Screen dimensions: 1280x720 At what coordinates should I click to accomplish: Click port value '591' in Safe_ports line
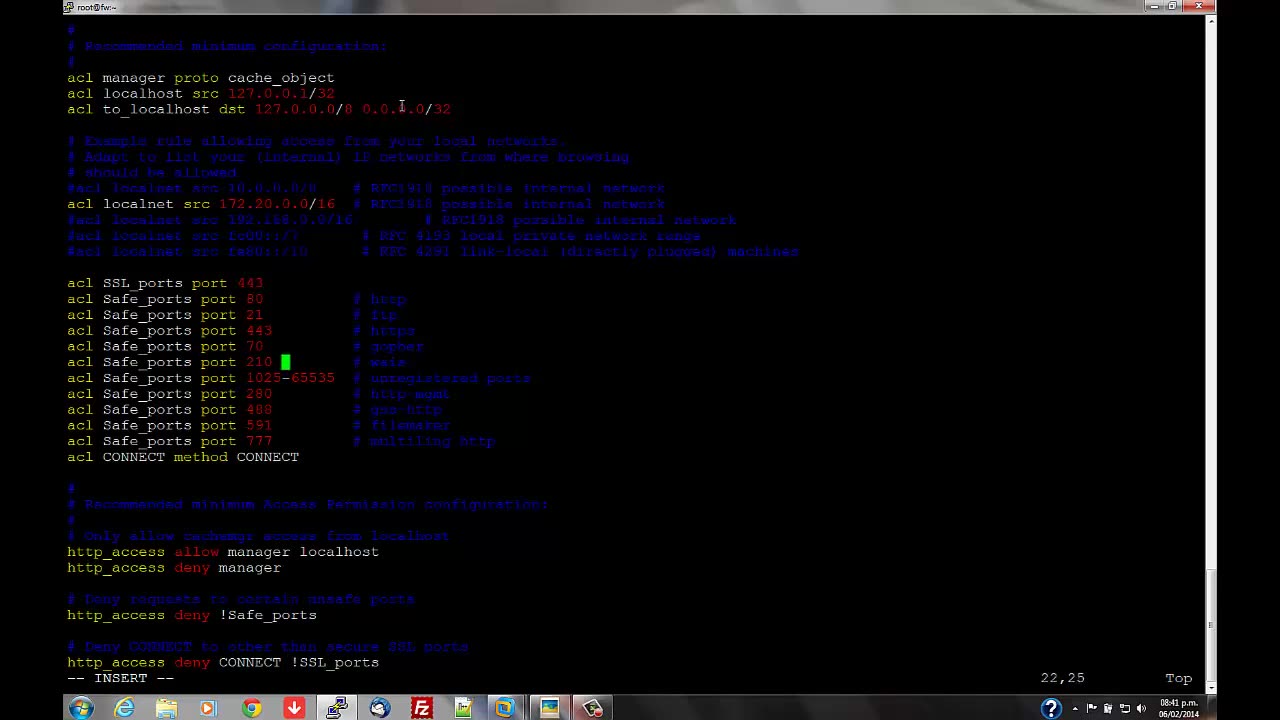point(259,425)
